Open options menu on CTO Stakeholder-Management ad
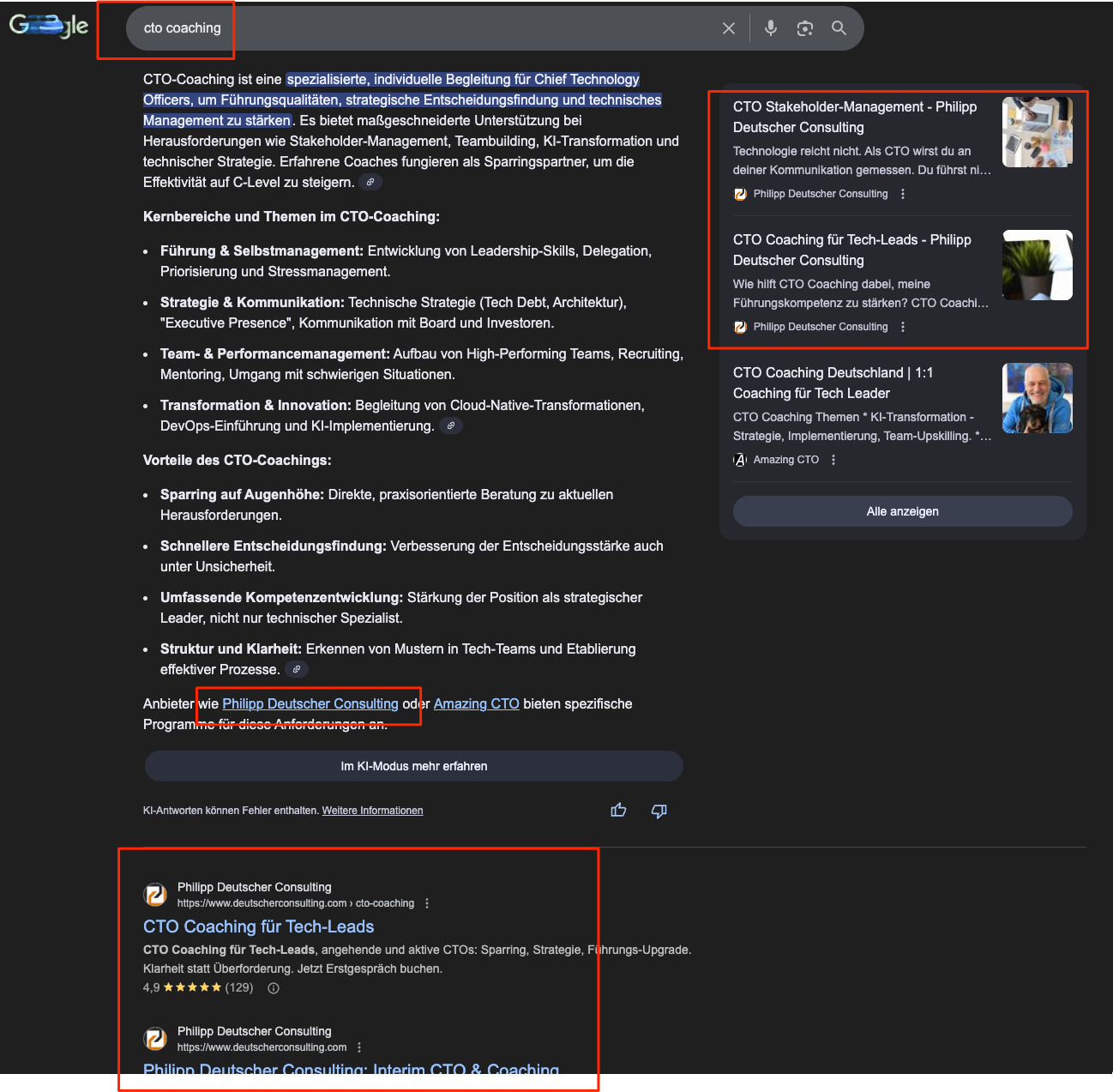 902,194
